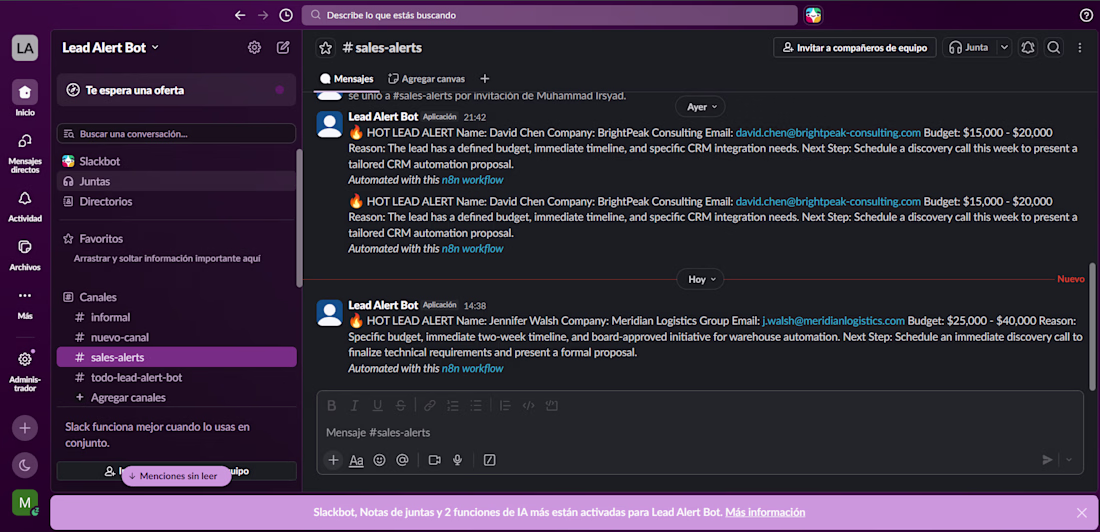Open Archivos in the sidebar

[x=25, y=255]
